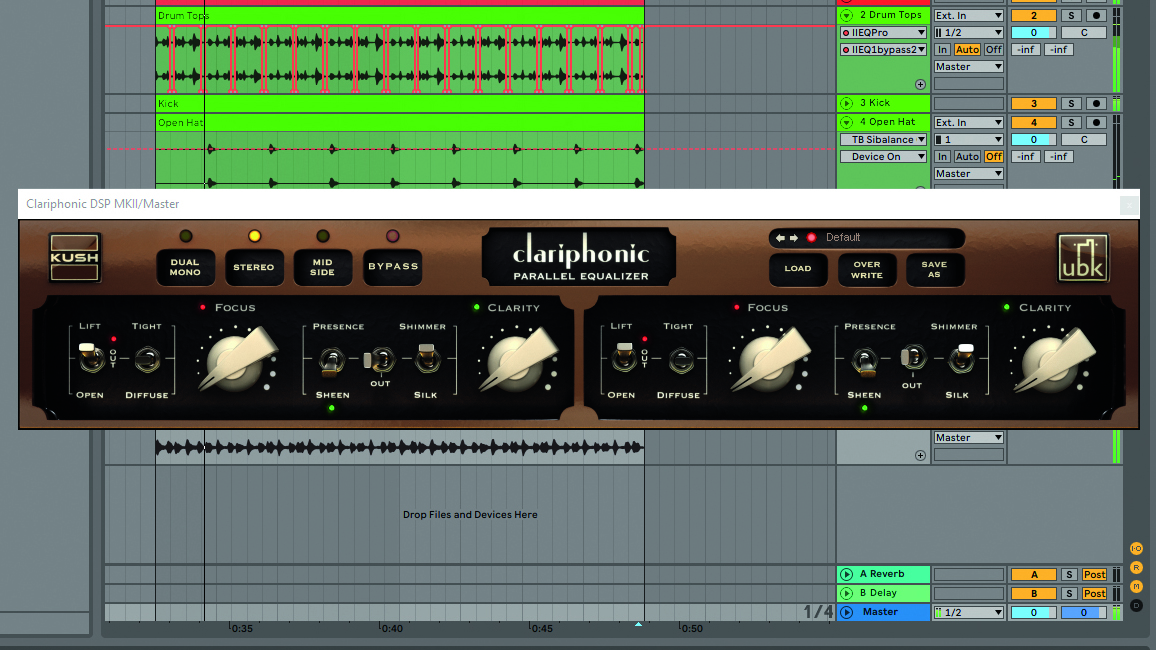Flip the left channel Clarity Out switch
Screen dimensions: 1156x650
coord(379,360)
